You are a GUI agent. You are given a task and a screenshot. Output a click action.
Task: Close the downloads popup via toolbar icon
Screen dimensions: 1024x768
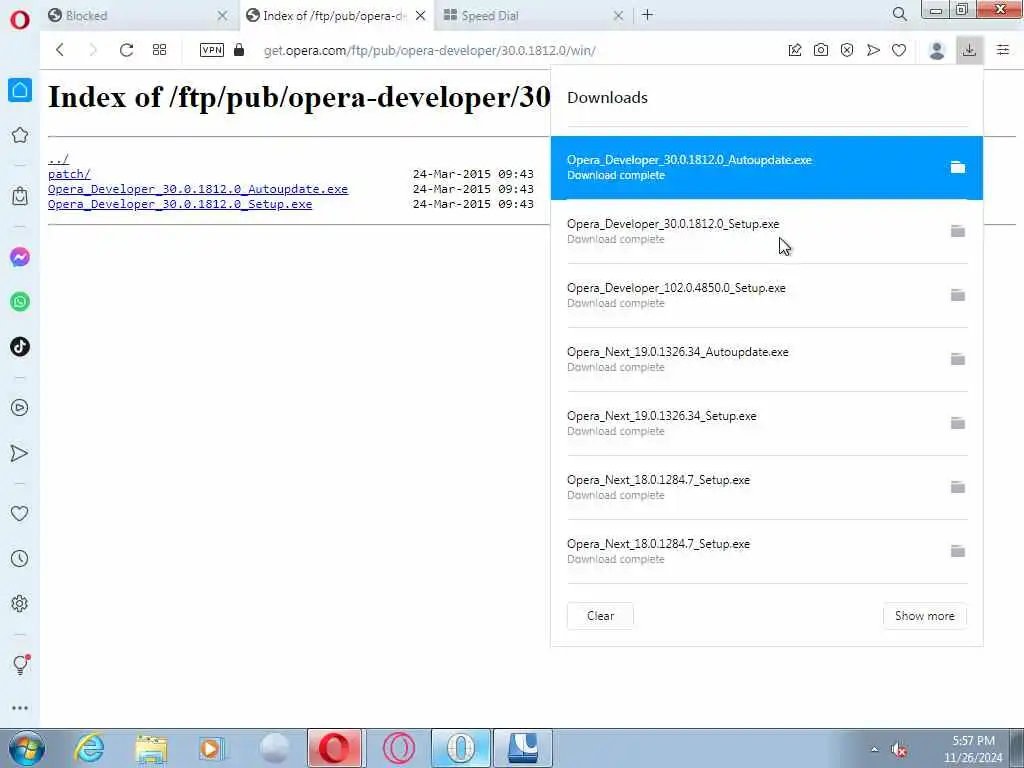click(969, 50)
